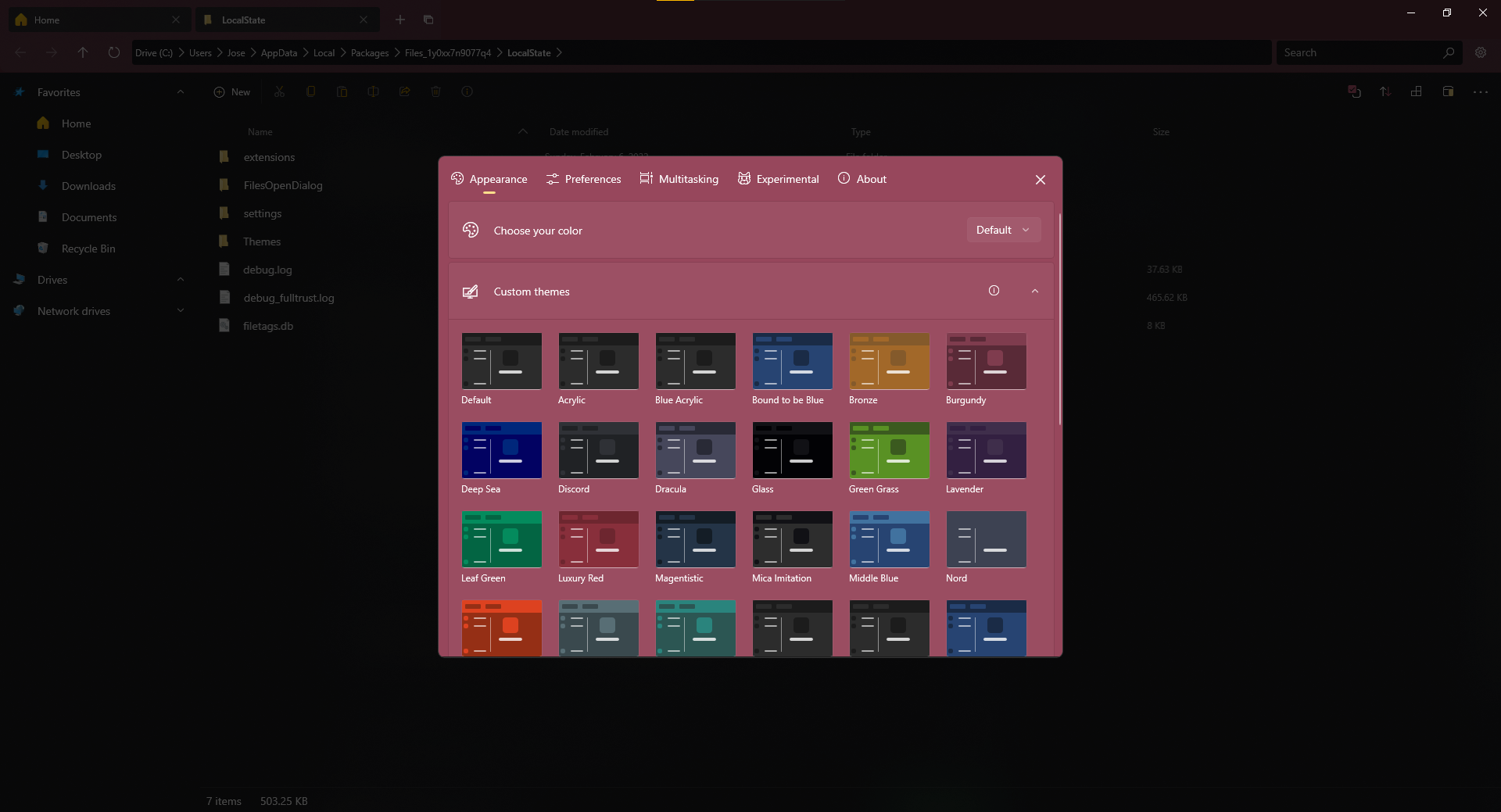This screenshot has width=1501, height=812.
Task: Click the New item button
Action: click(232, 91)
